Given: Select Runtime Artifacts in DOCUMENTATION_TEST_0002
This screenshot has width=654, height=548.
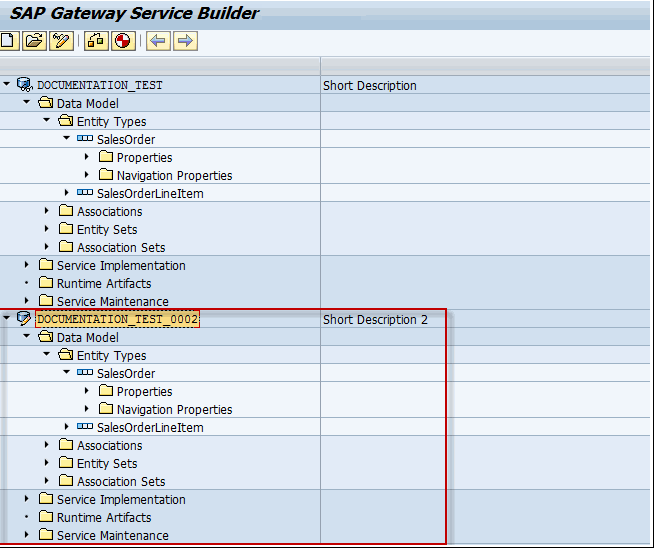Looking at the screenshot, I should [x=104, y=517].
